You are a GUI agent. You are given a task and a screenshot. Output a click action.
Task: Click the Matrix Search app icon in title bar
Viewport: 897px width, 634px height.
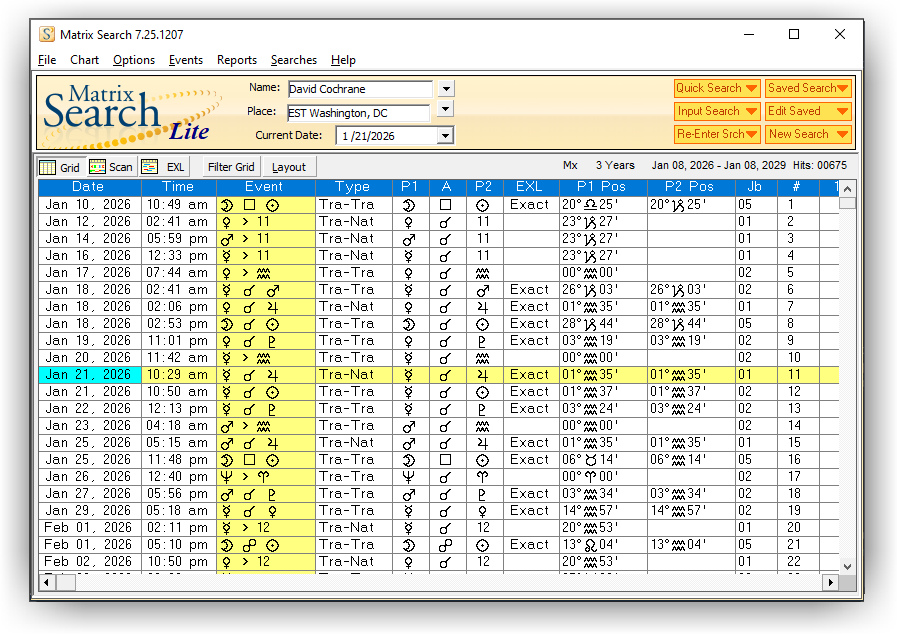[x=47, y=35]
